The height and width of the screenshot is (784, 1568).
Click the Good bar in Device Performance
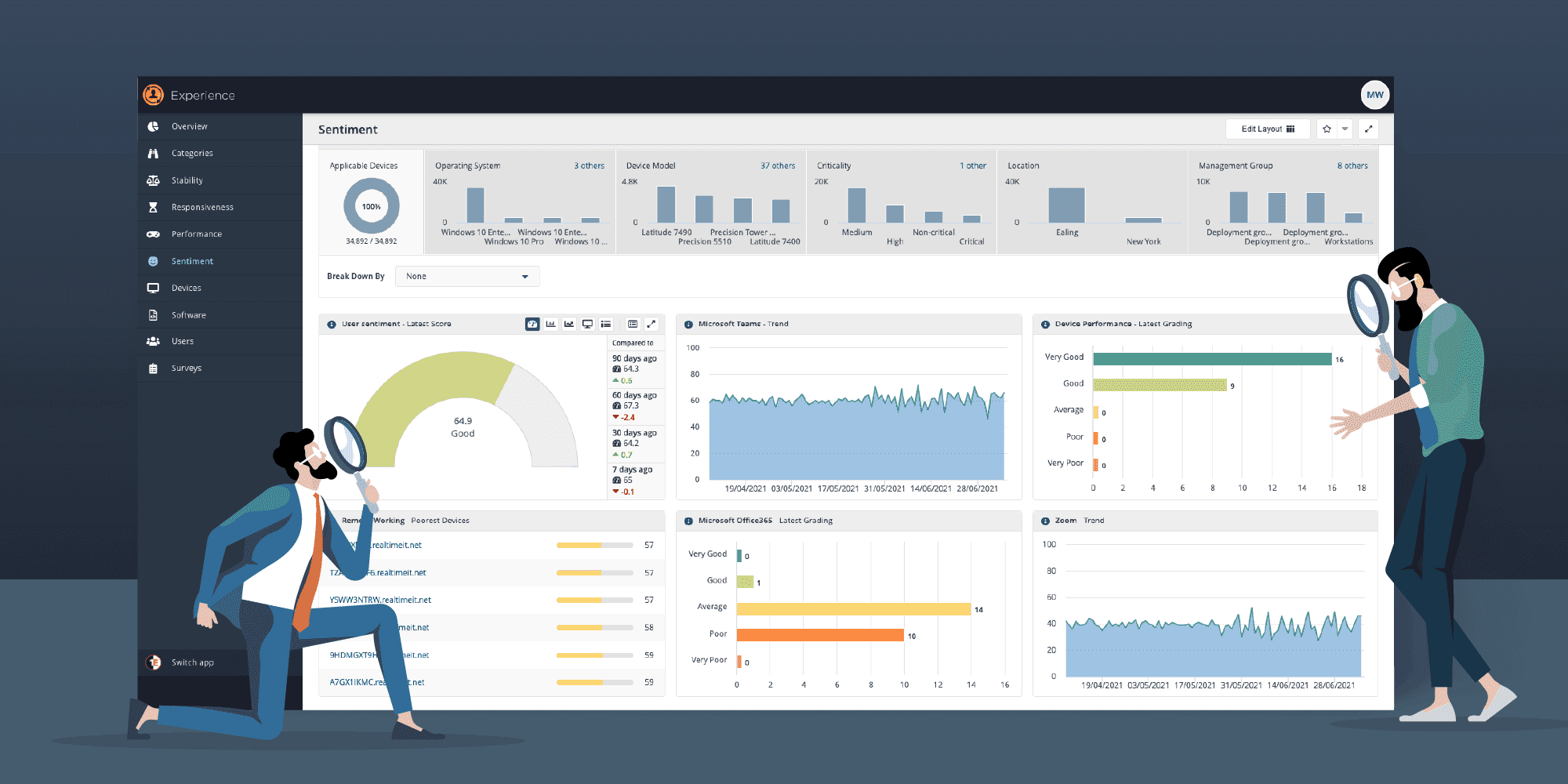tap(1160, 385)
